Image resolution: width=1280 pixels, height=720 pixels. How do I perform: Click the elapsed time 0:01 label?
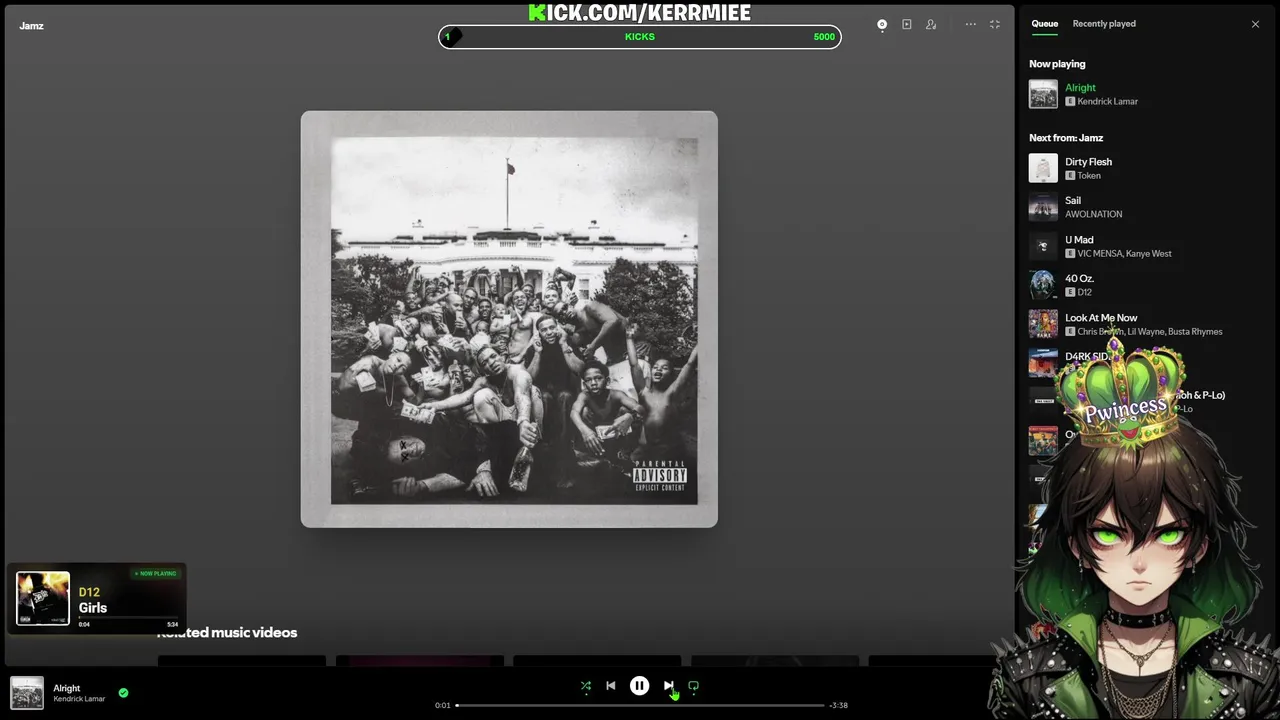tap(443, 705)
